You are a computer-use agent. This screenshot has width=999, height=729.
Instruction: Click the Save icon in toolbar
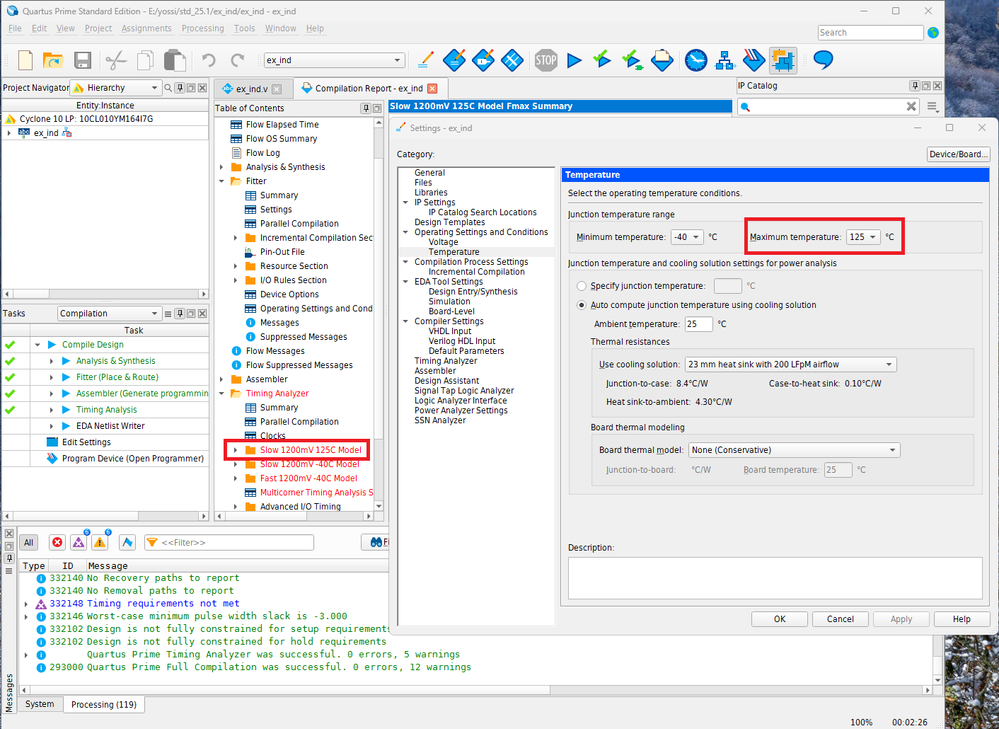tap(82, 60)
